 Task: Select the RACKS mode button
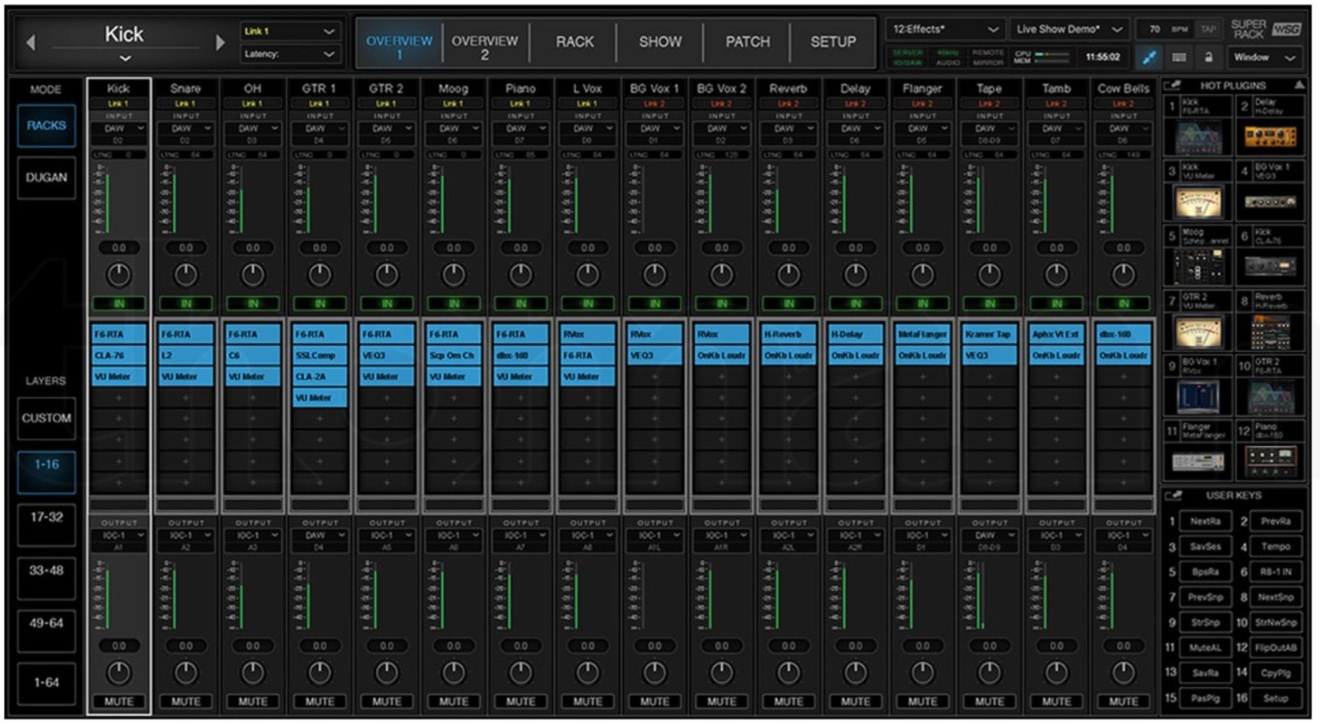click(x=45, y=126)
